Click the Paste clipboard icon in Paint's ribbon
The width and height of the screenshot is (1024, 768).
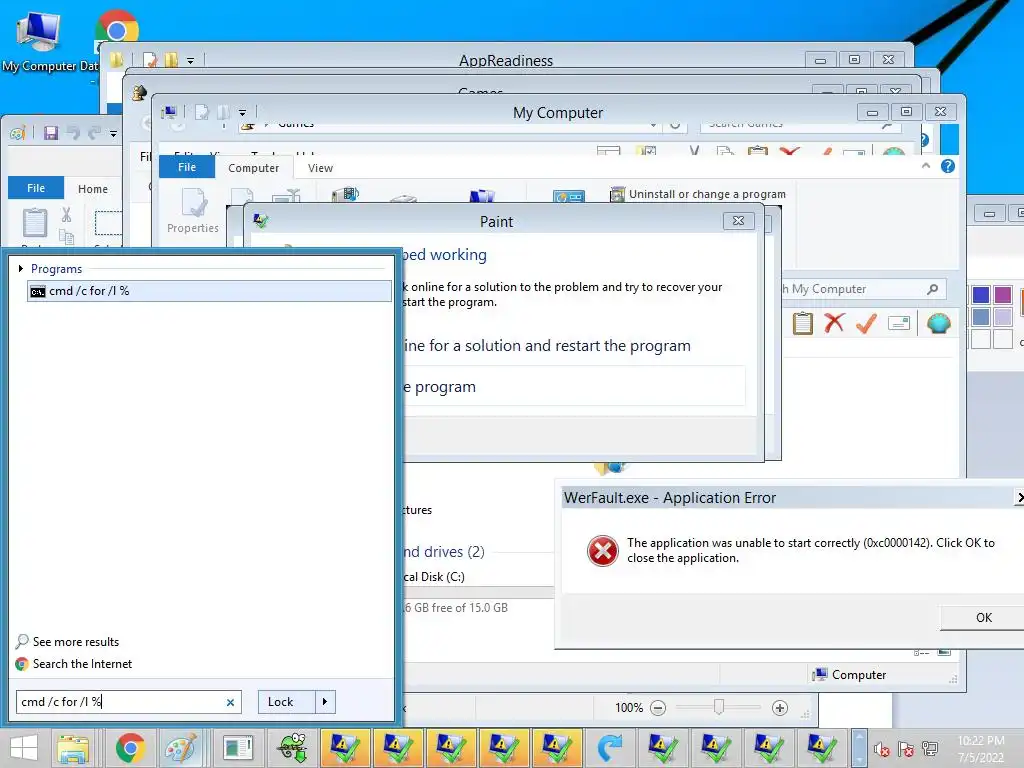pyautogui.click(x=35, y=223)
